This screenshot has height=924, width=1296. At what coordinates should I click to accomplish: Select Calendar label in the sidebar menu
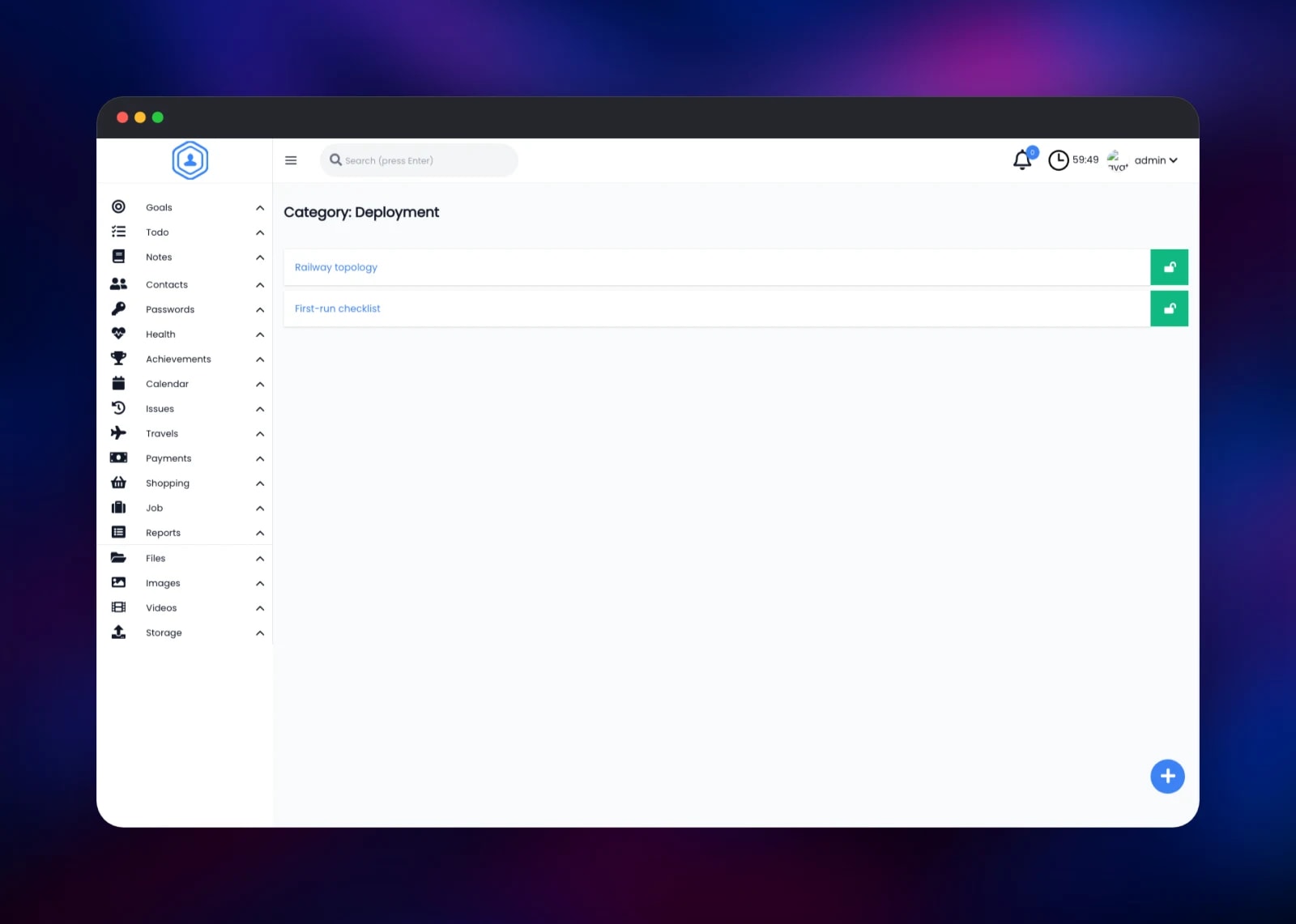(x=167, y=384)
